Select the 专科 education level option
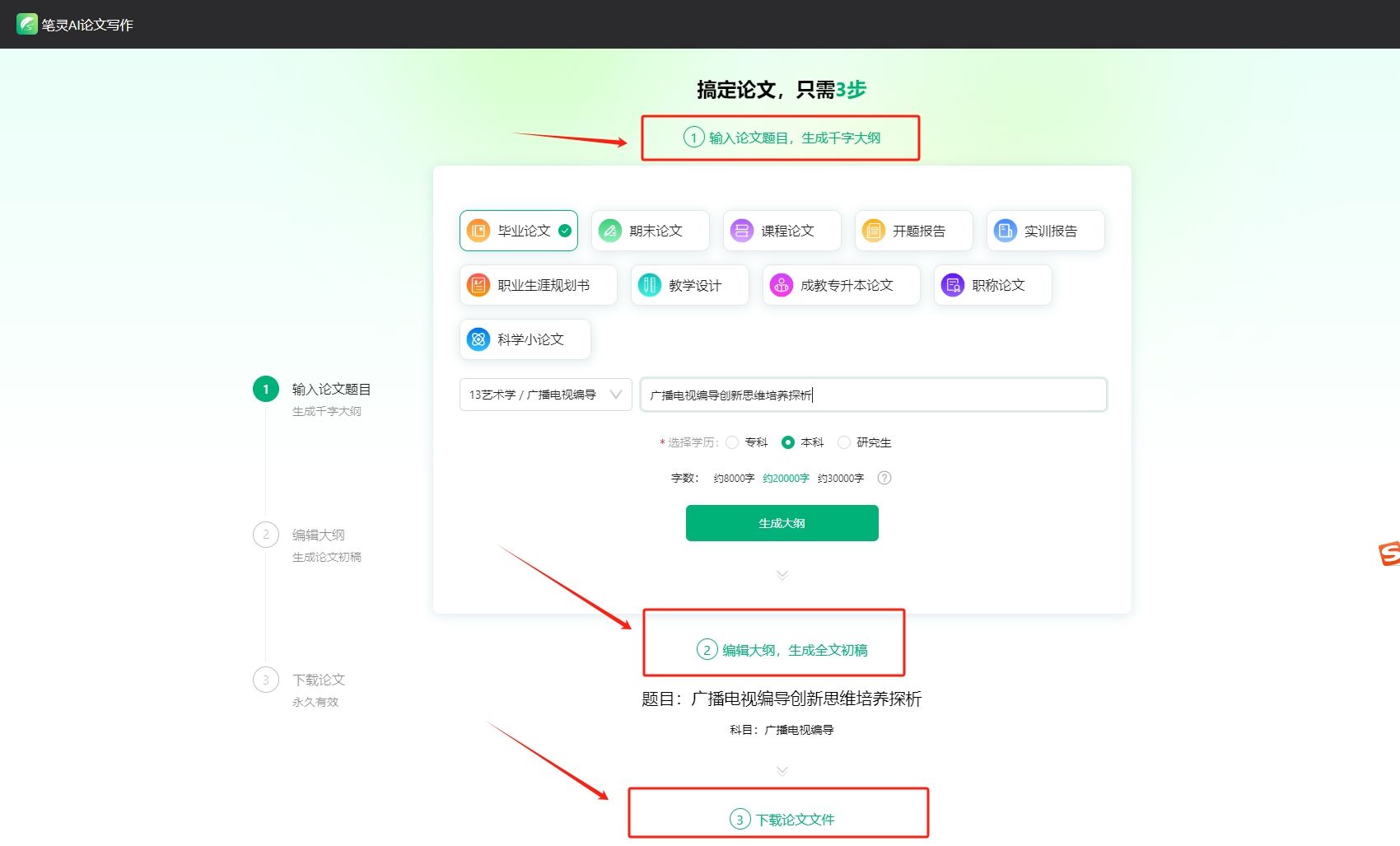This screenshot has height=846, width=1400. coord(732,442)
